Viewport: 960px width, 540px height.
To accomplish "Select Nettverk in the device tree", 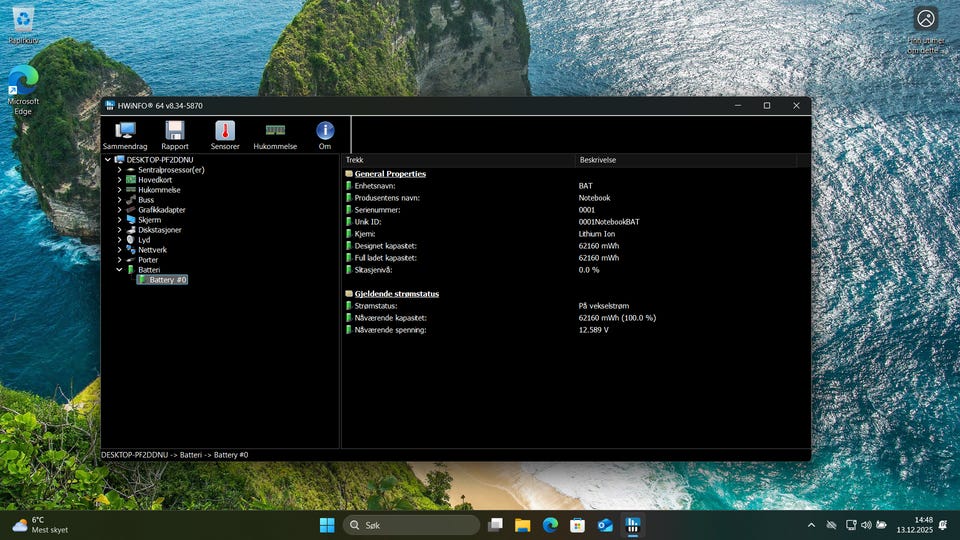I will click(x=152, y=250).
